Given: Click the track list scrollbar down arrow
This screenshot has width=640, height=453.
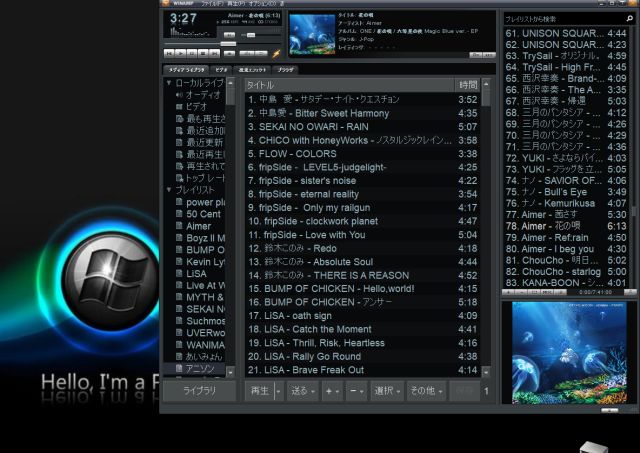Looking at the screenshot, I should coord(486,372).
